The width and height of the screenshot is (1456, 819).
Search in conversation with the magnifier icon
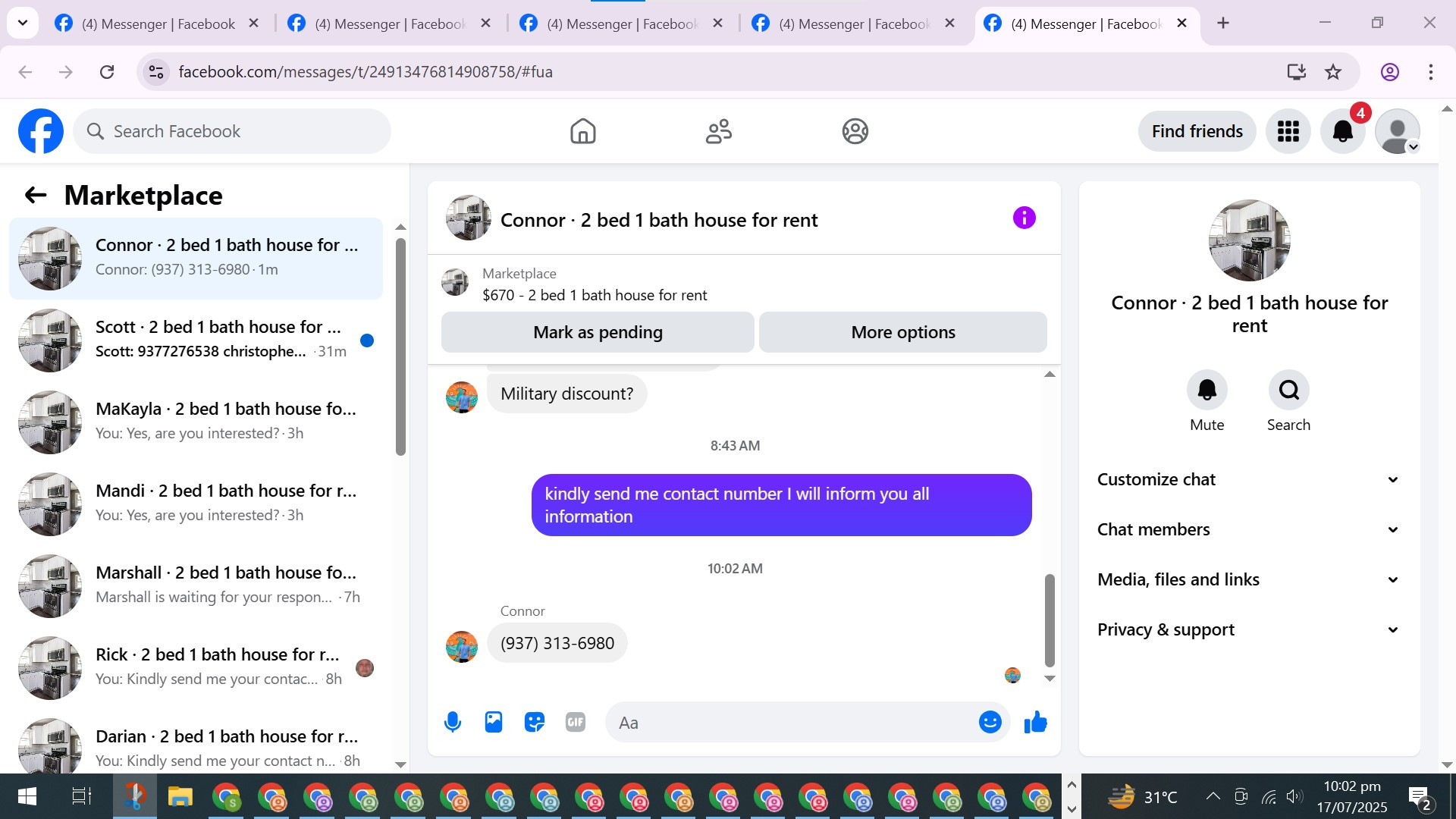(x=1288, y=390)
